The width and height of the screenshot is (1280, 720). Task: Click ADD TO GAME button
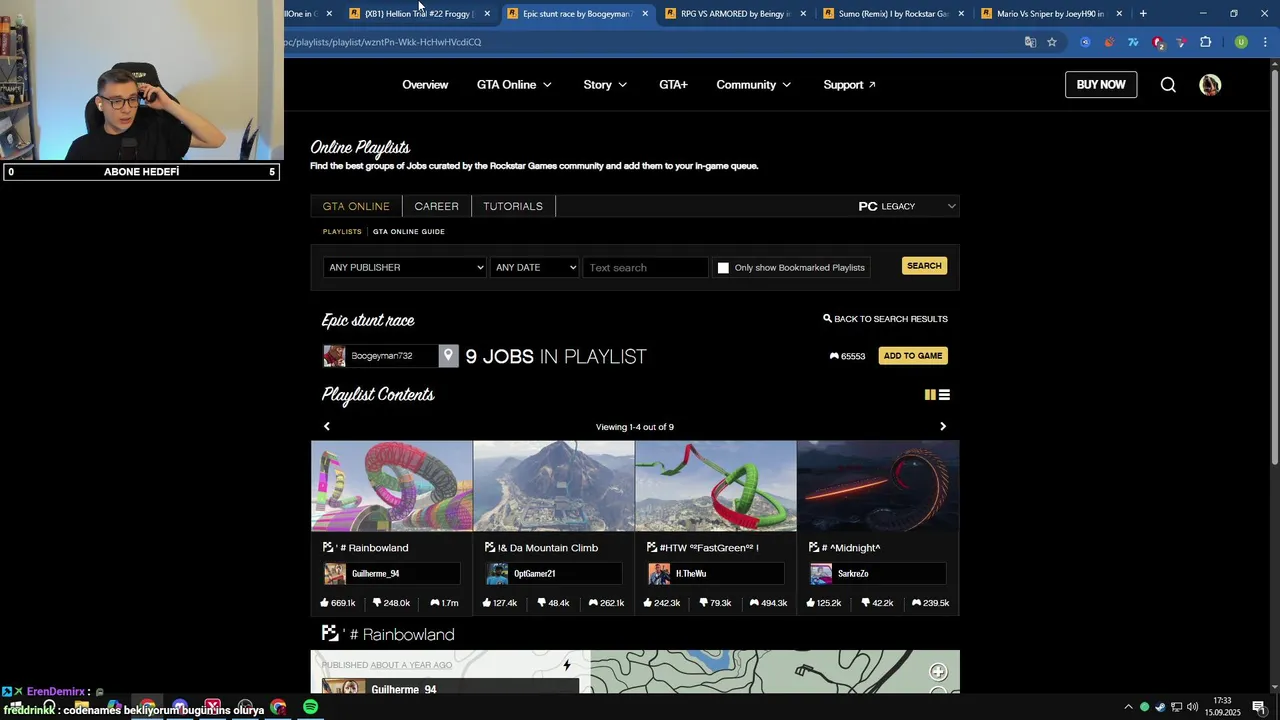(913, 356)
